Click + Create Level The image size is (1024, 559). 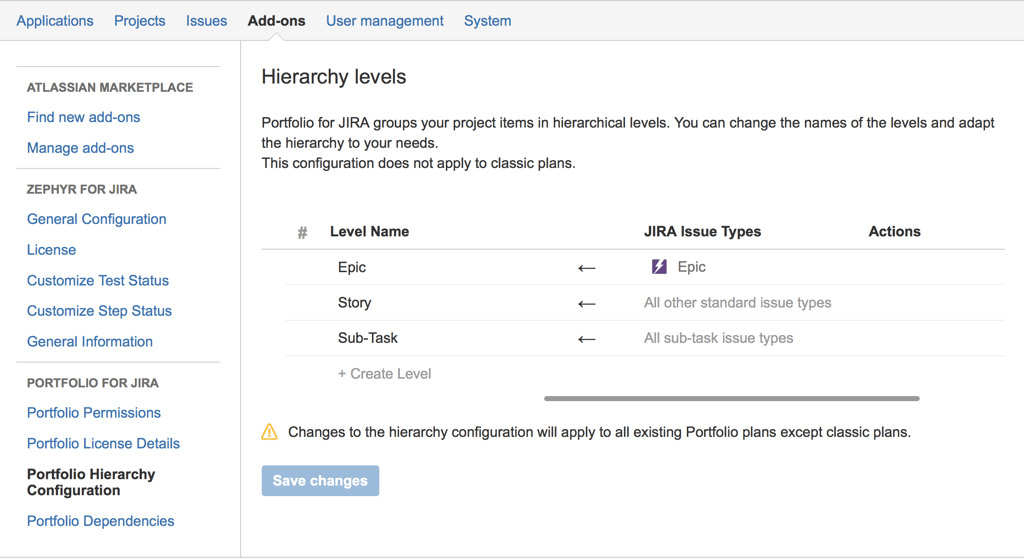pos(385,374)
